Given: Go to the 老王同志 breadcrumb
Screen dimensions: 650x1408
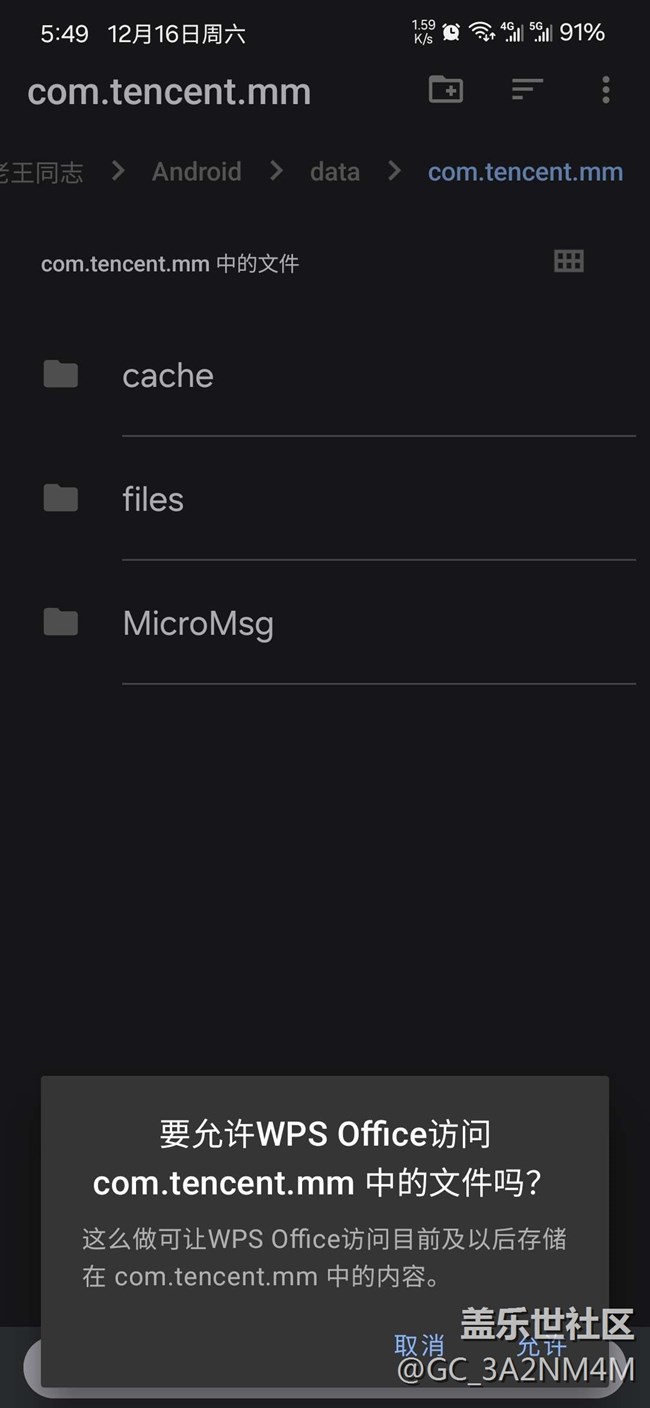Looking at the screenshot, I should click(x=42, y=172).
